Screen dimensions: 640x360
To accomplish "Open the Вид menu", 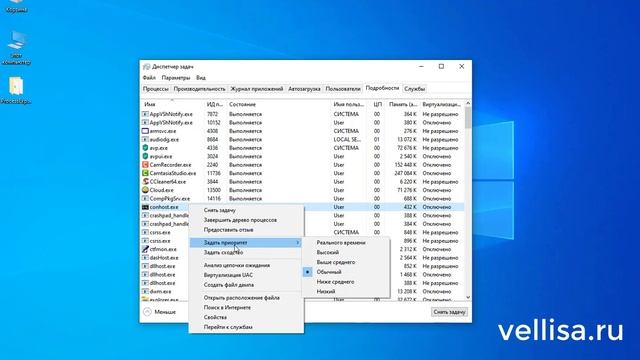I will coord(201,78).
